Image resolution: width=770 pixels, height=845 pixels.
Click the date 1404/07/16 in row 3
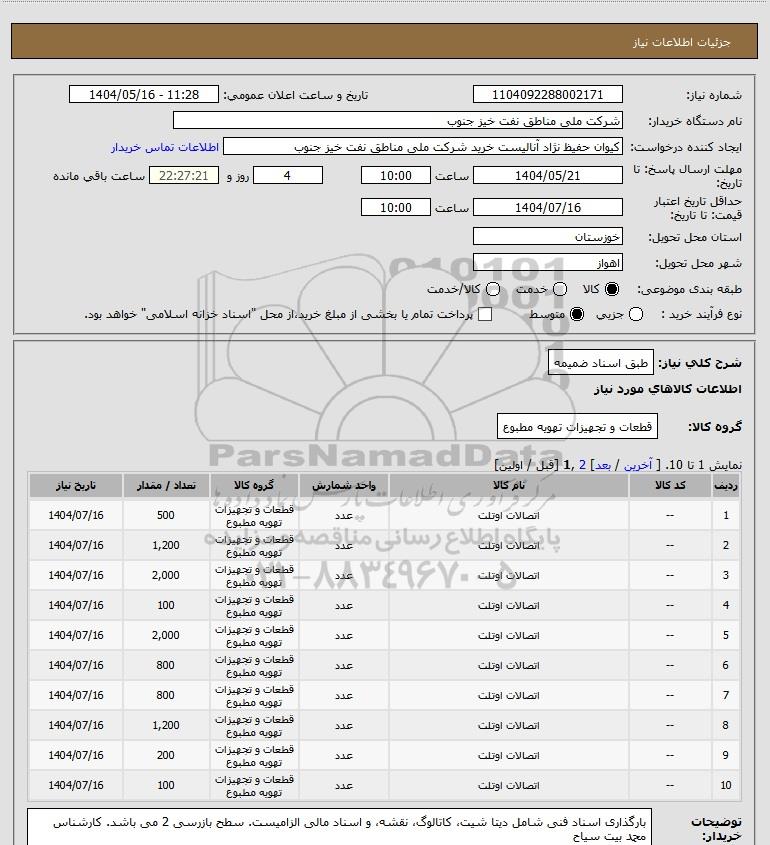[76, 575]
